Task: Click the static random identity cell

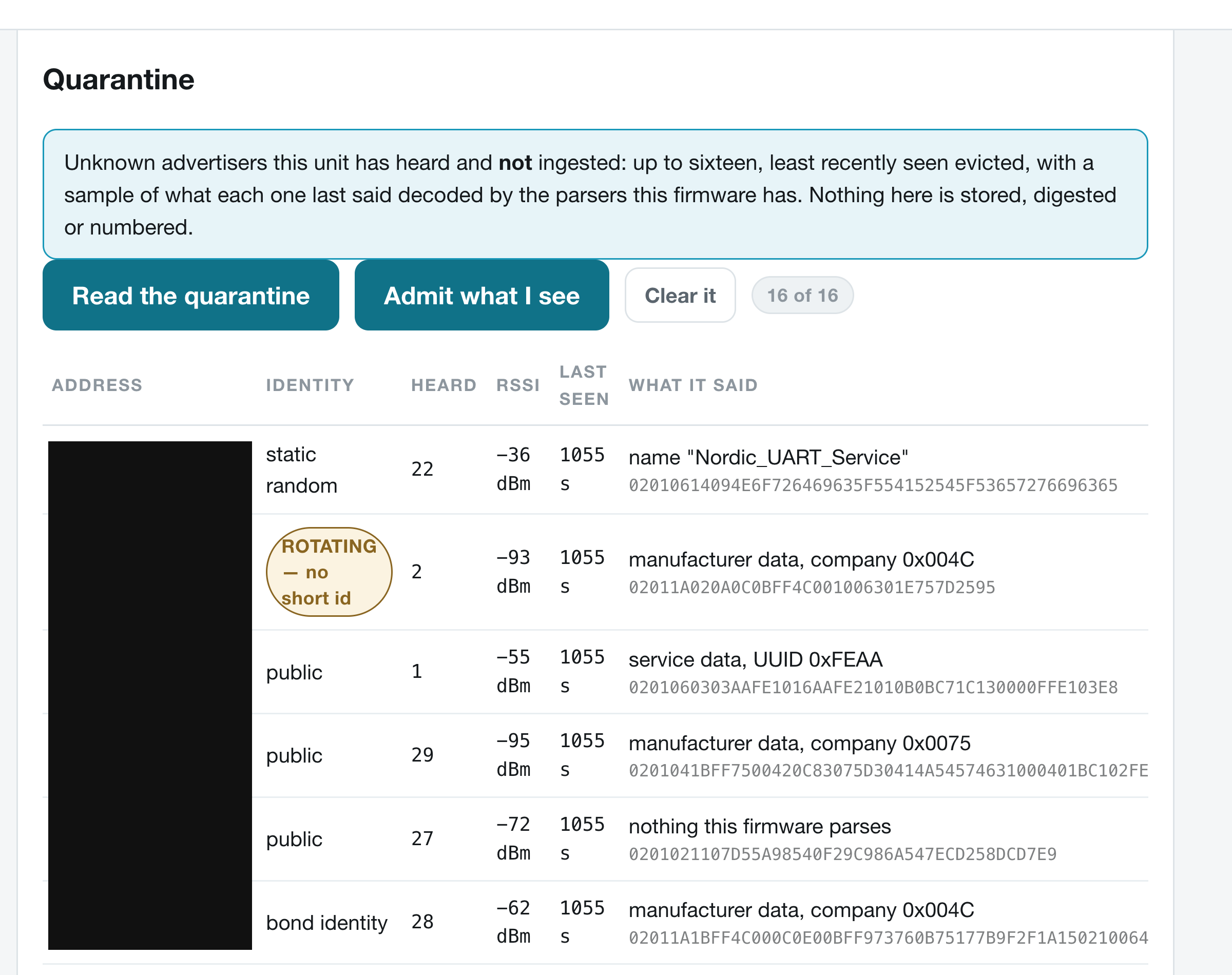Action: [x=301, y=470]
